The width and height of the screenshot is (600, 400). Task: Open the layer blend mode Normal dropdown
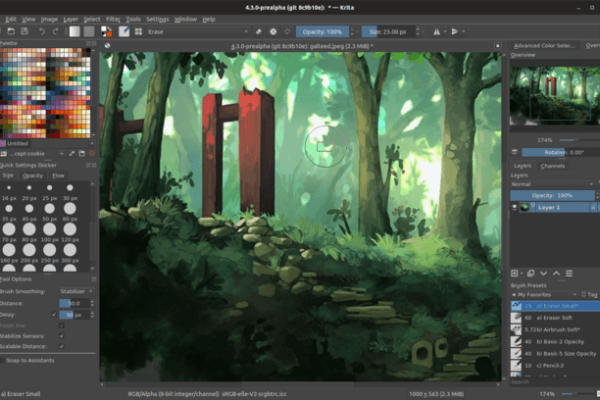pos(552,184)
